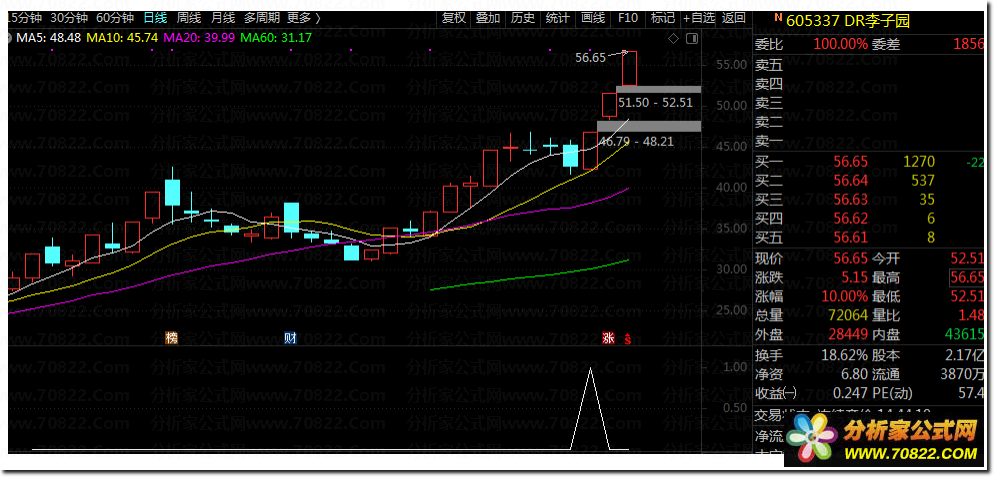Image resolution: width=996 pixels, height=478 pixels.
Task: Click the orange N icon beside 605337
Action: click(779, 19)
